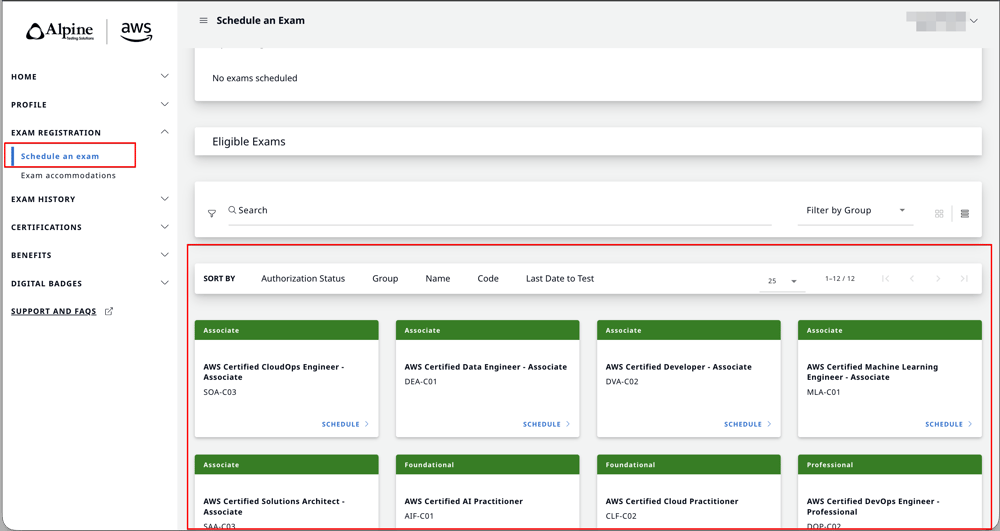Click the external link icon beside Support and FAQs

point(109,312)
